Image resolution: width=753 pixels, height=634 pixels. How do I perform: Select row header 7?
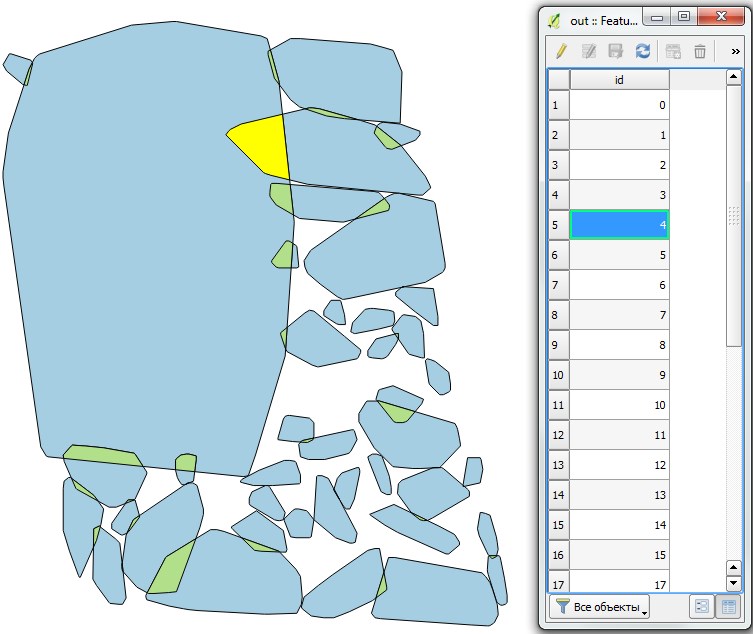559,285
